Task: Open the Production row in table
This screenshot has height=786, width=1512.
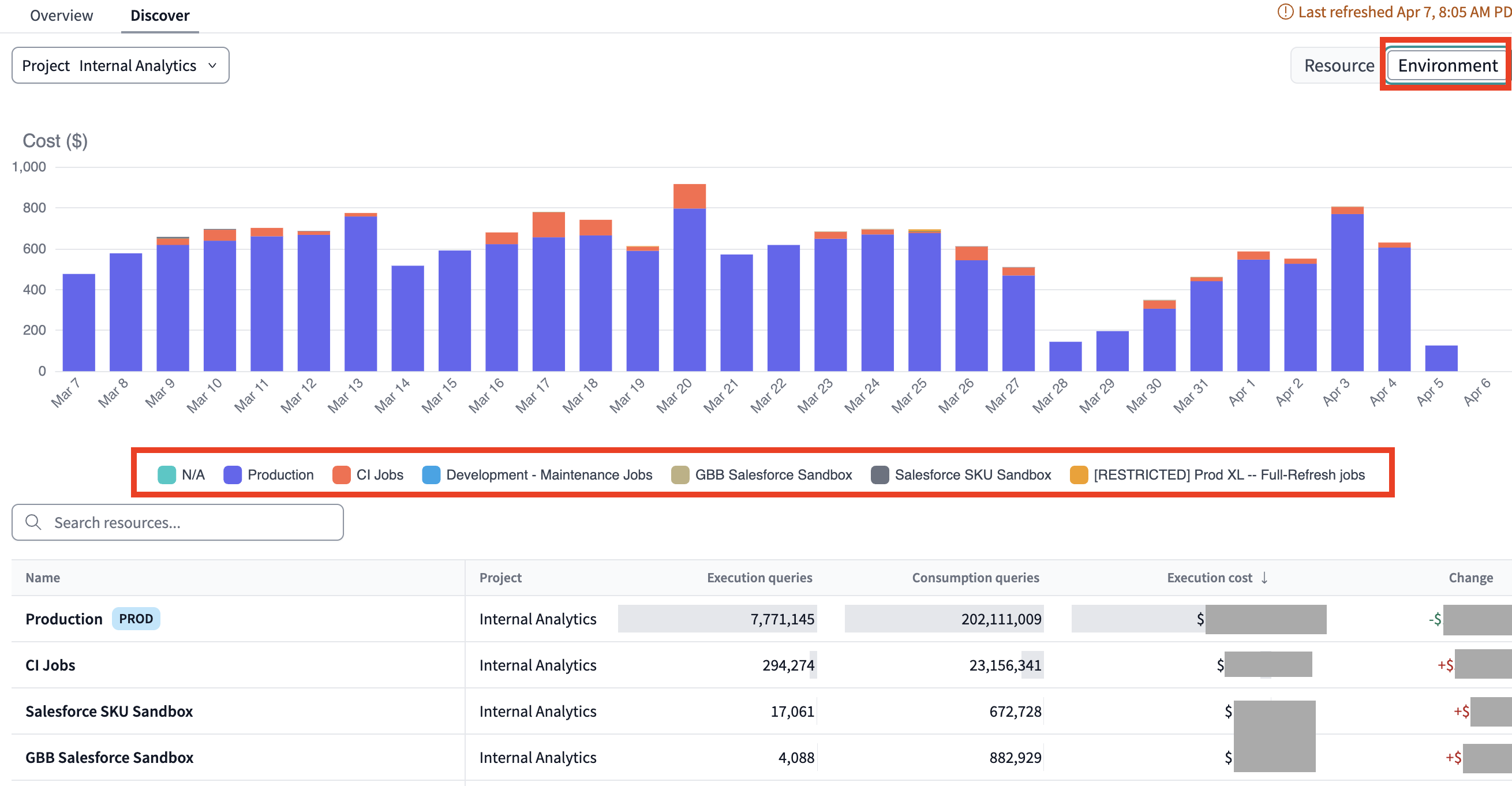Action: (64, 619)
